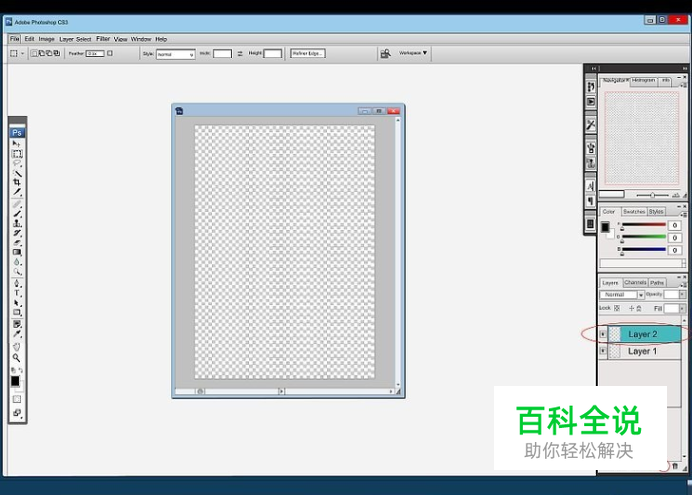Toggle the Anti-alias checkbox beside Feather
Image resolution: width=692 pixels, height=495 pixels.
110,53
